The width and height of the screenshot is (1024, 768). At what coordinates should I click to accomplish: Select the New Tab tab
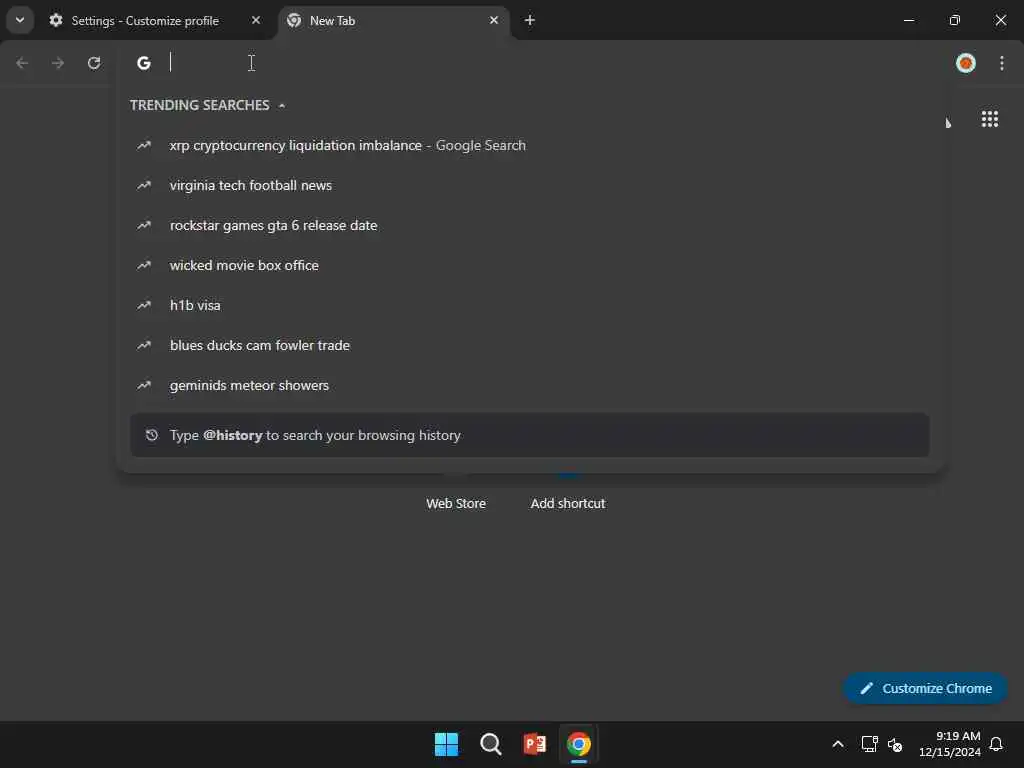(x=394, y=21)
